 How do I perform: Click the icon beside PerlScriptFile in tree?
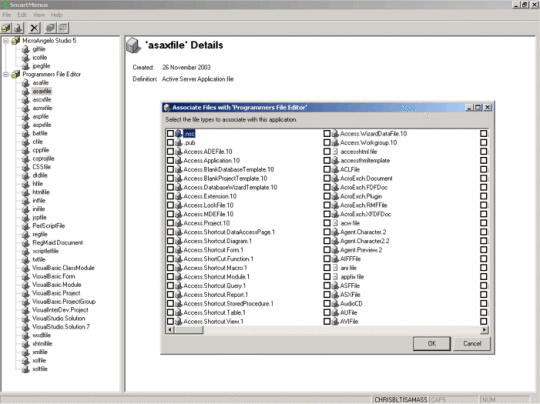[25, 226]
